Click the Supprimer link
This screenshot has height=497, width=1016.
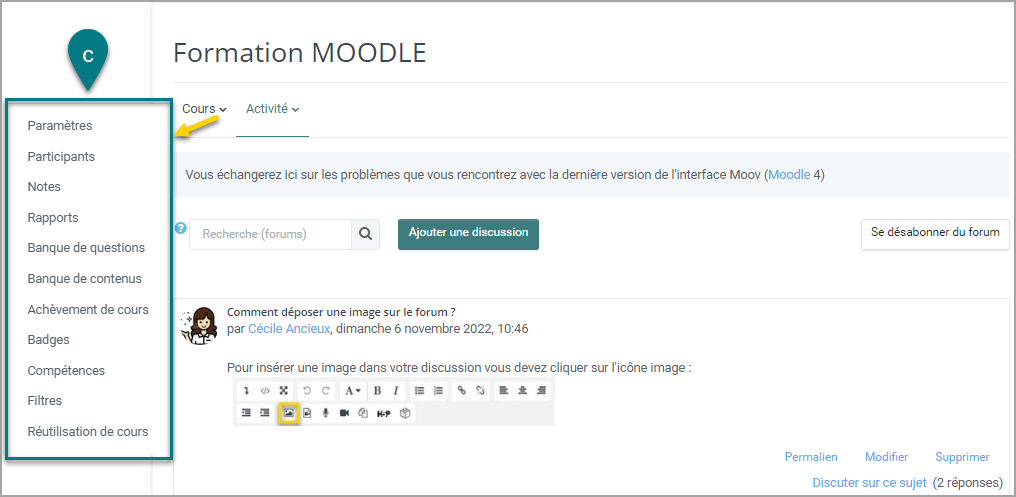tap(962, 457)
